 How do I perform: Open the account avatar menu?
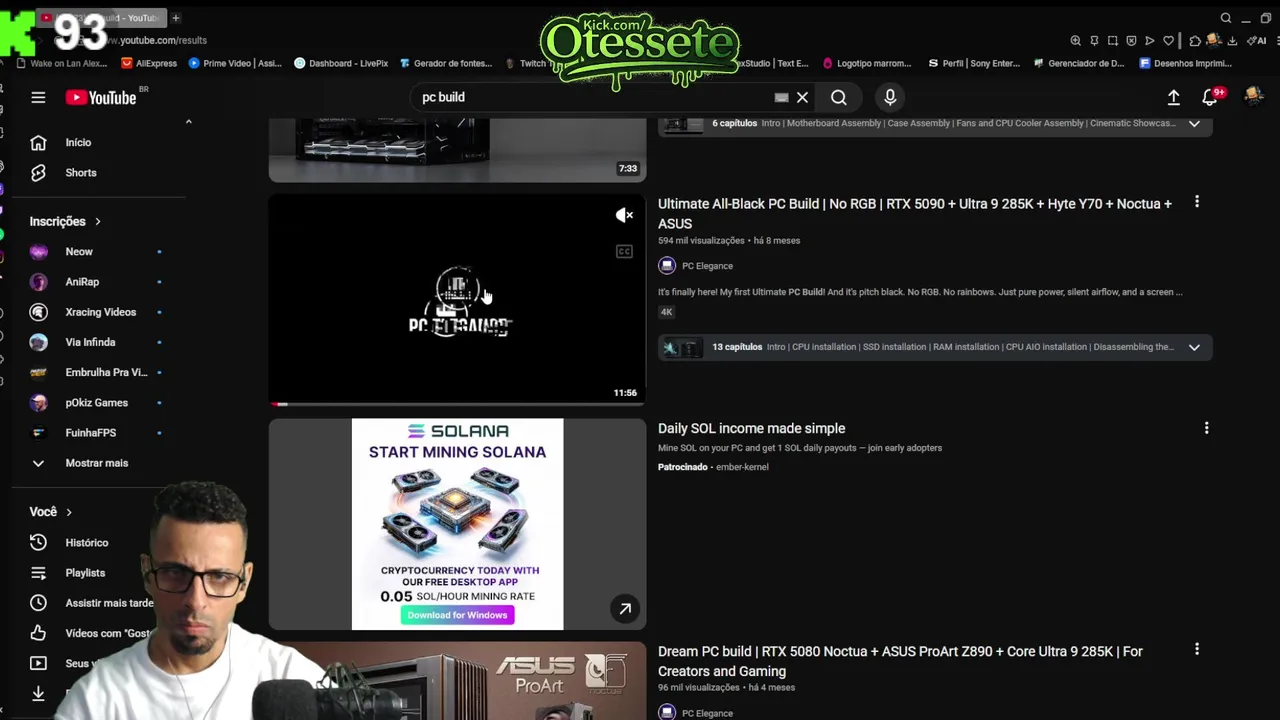click(x=1253, y=96)
